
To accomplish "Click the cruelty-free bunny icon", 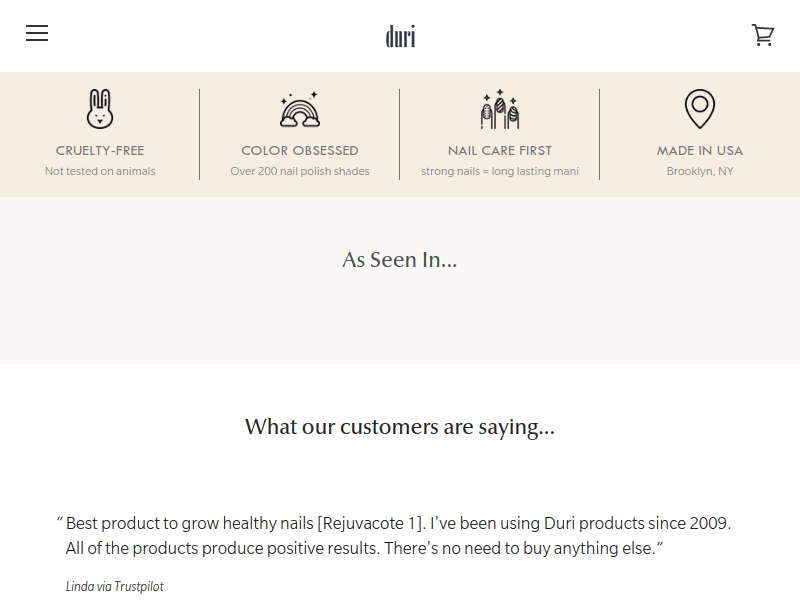I will tap(100, 109).
